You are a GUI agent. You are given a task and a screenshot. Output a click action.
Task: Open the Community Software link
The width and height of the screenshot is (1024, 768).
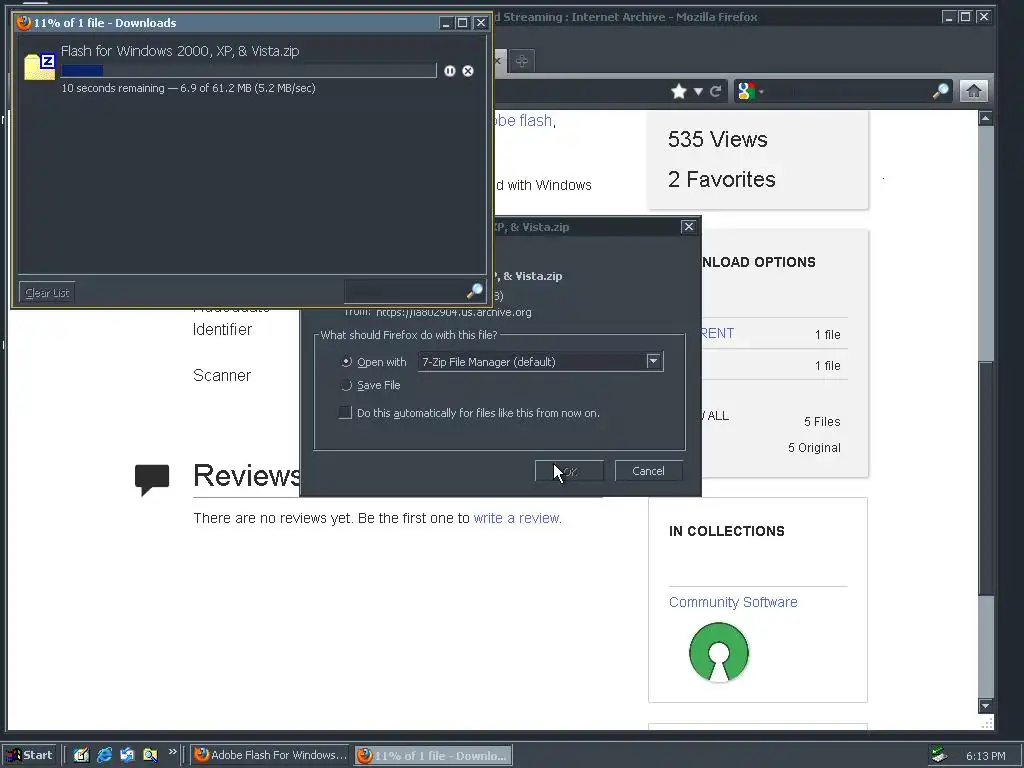(733, 602)
